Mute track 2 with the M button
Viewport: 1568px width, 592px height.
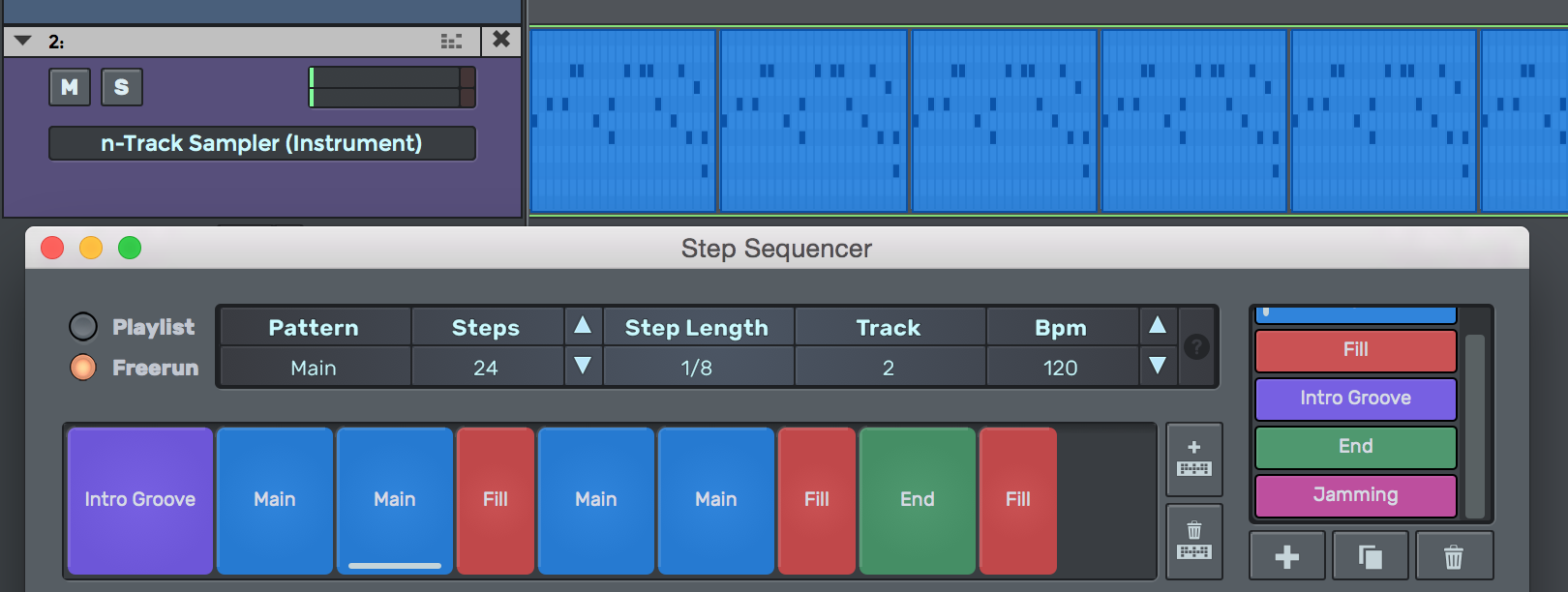(70, 87)
